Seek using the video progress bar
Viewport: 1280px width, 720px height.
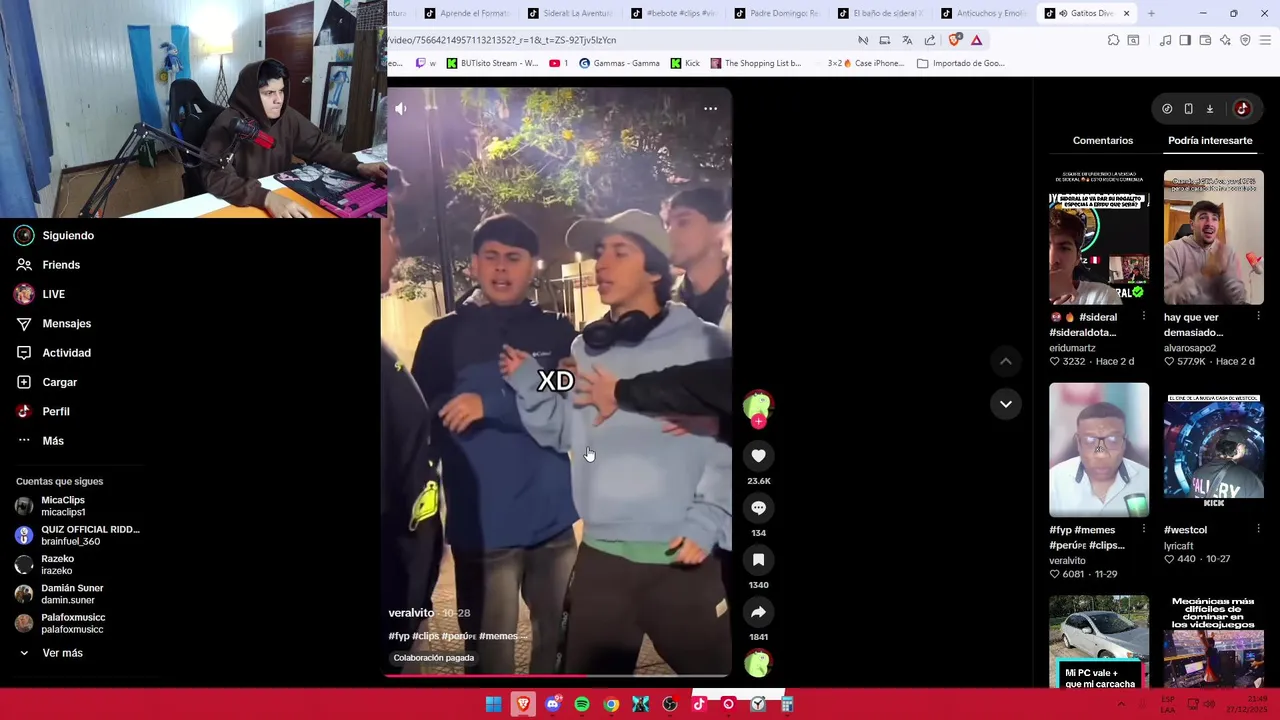558,676
